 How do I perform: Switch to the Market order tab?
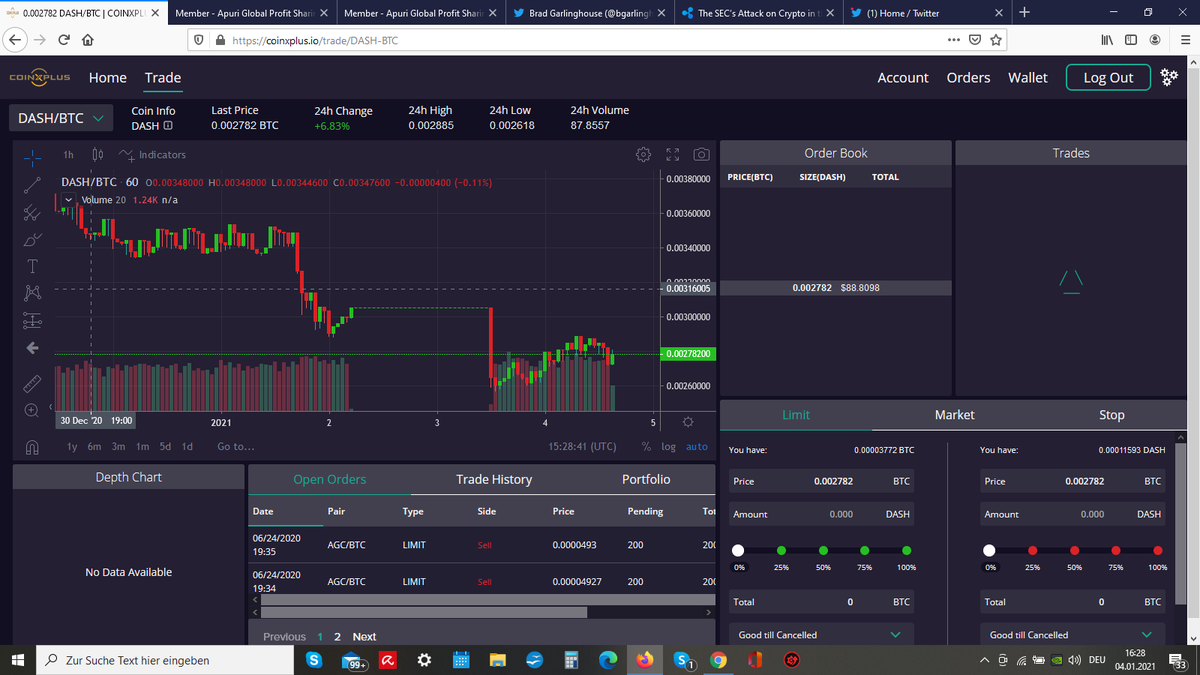pyautogui.click(x=954, y=415)
